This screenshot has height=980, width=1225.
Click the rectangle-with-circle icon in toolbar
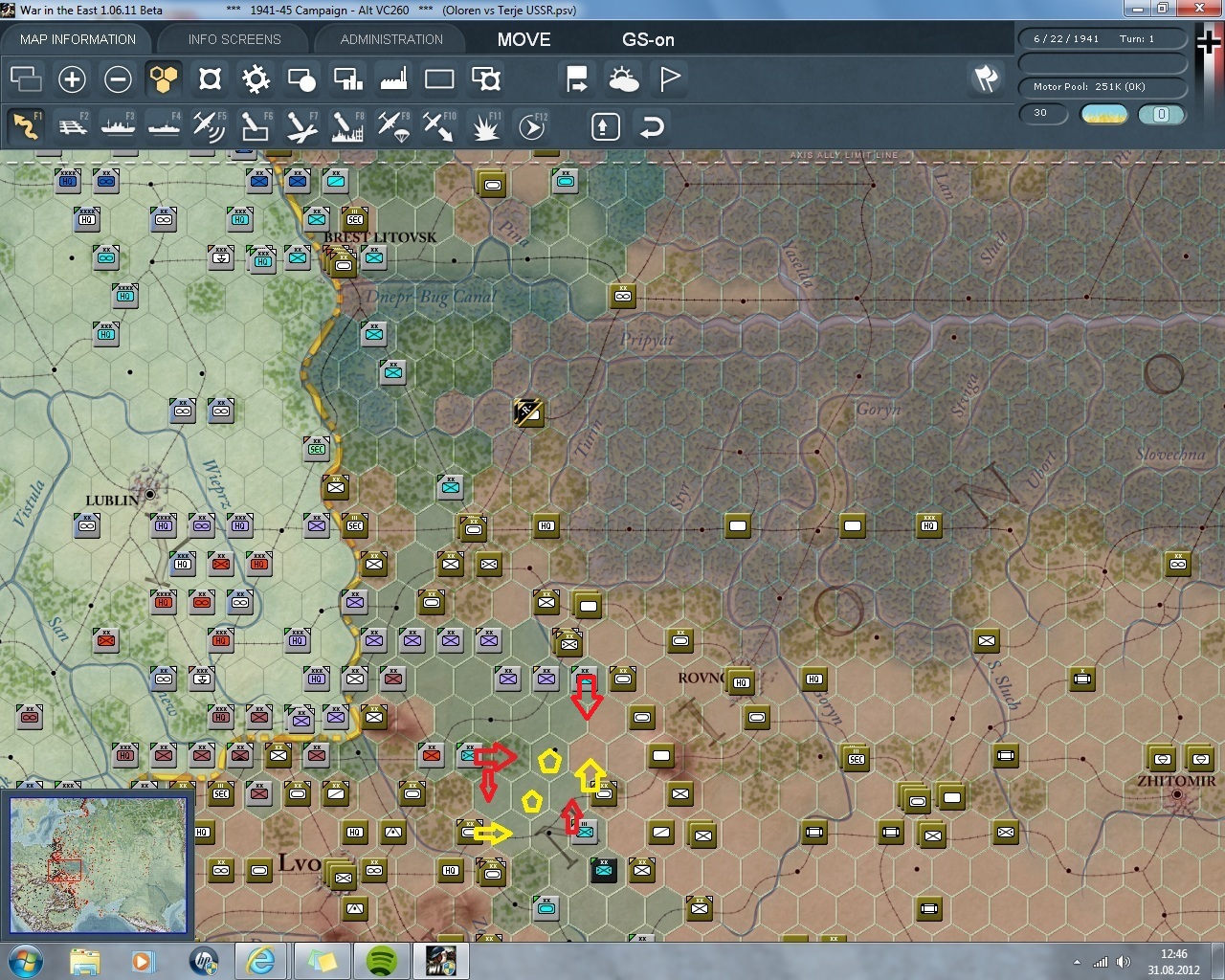click(301, 78)
